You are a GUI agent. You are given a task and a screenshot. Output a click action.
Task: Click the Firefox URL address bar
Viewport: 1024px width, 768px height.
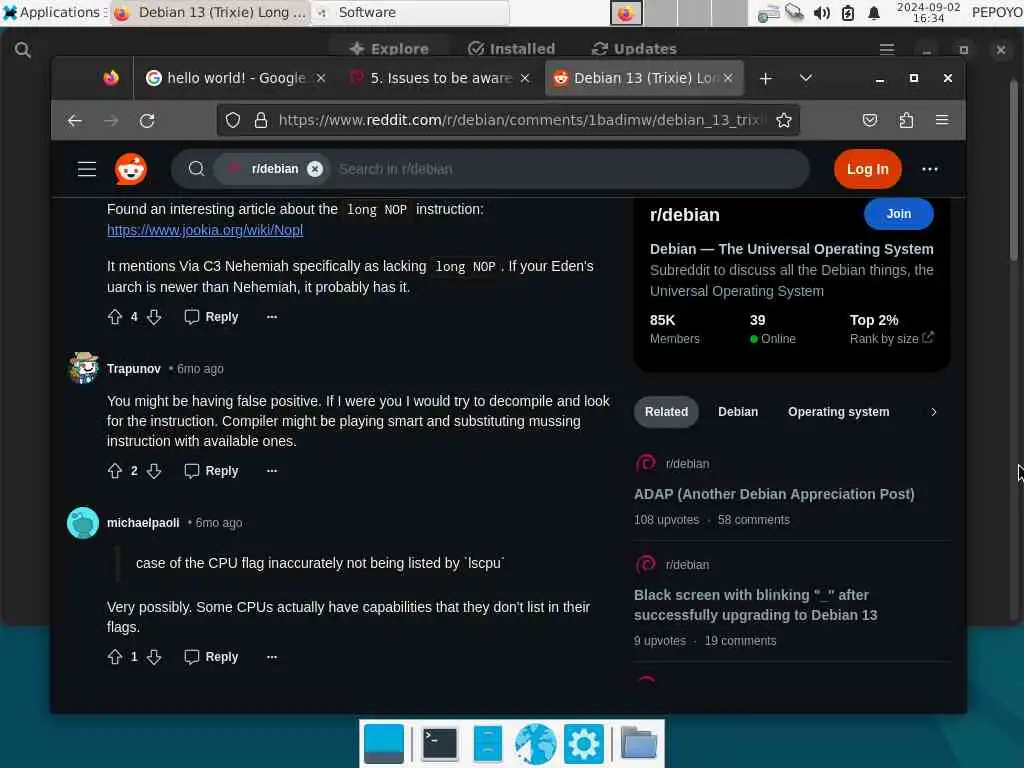tap(519, 120)
